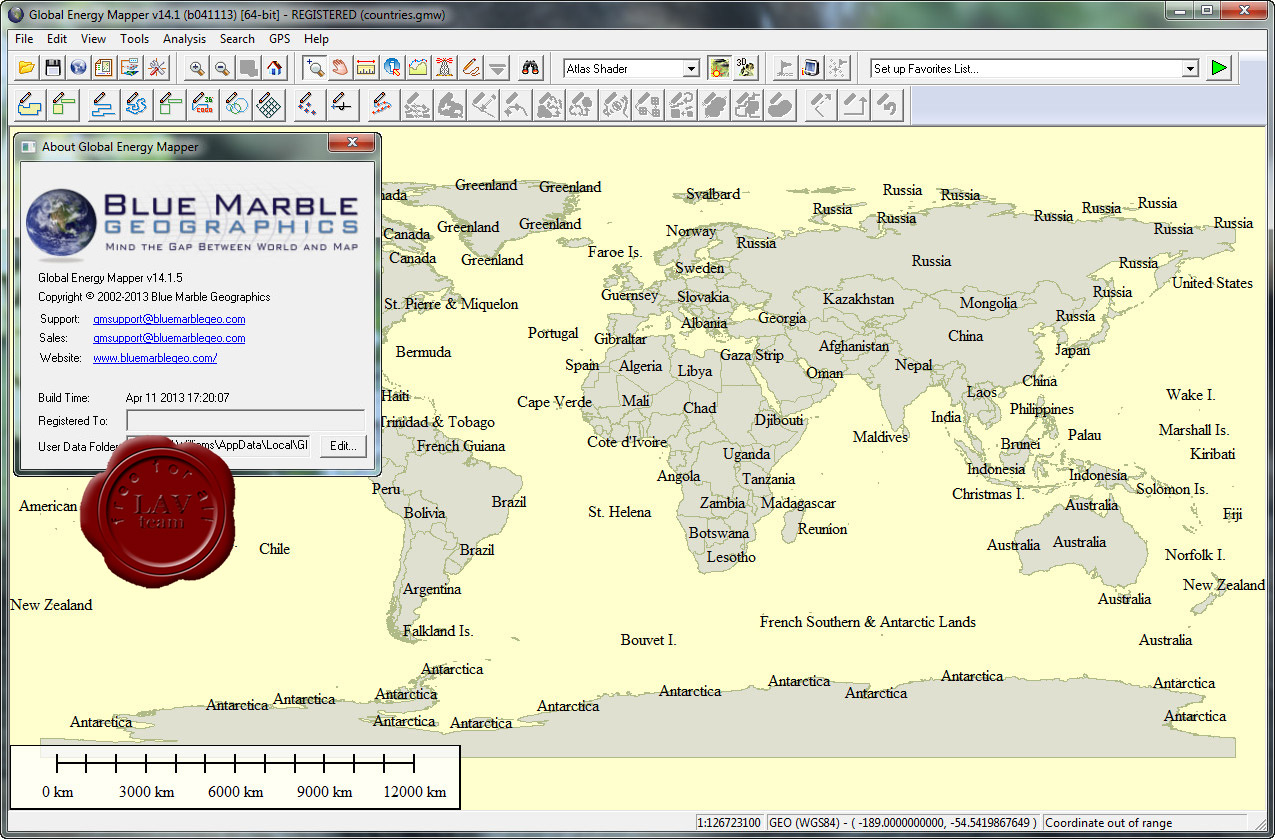Open the File menu
The image size is (1275, 839).
click(x=25, y=39)
